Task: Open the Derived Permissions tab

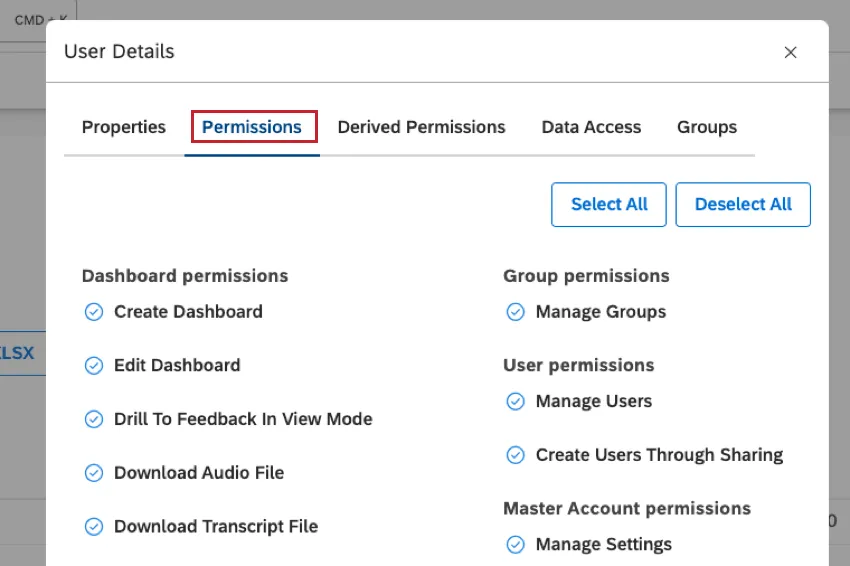Action: [x=421, y=127]
